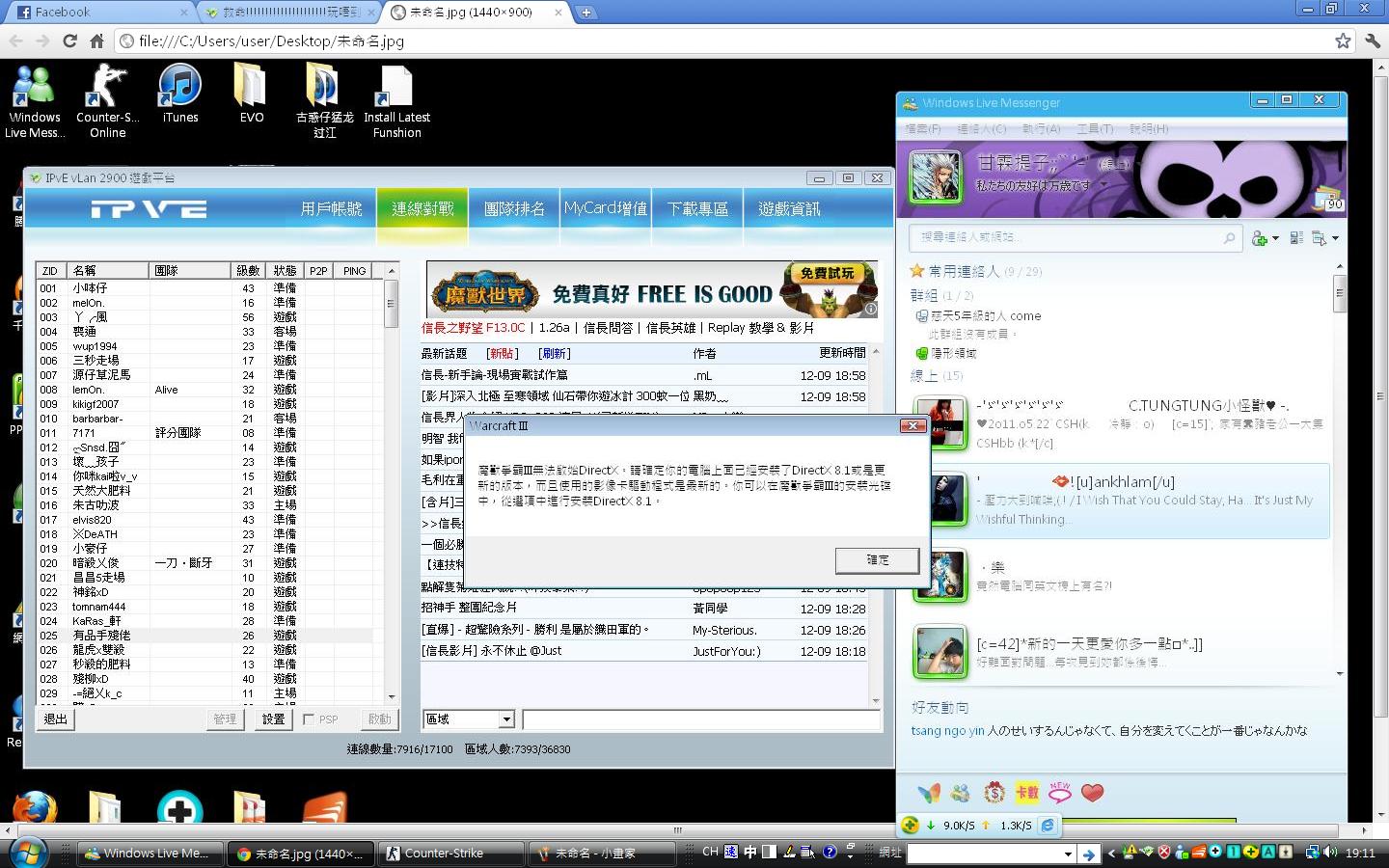Image resolution: width=1389 pixels, height=868 pixels.
Task: Bookmark this page with the star icon
Action: pos(1343,41)
